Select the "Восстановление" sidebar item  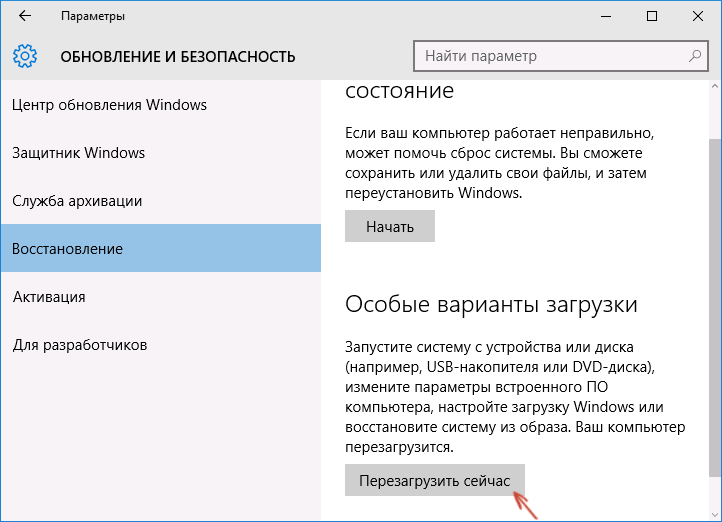[x=68, y=249]
